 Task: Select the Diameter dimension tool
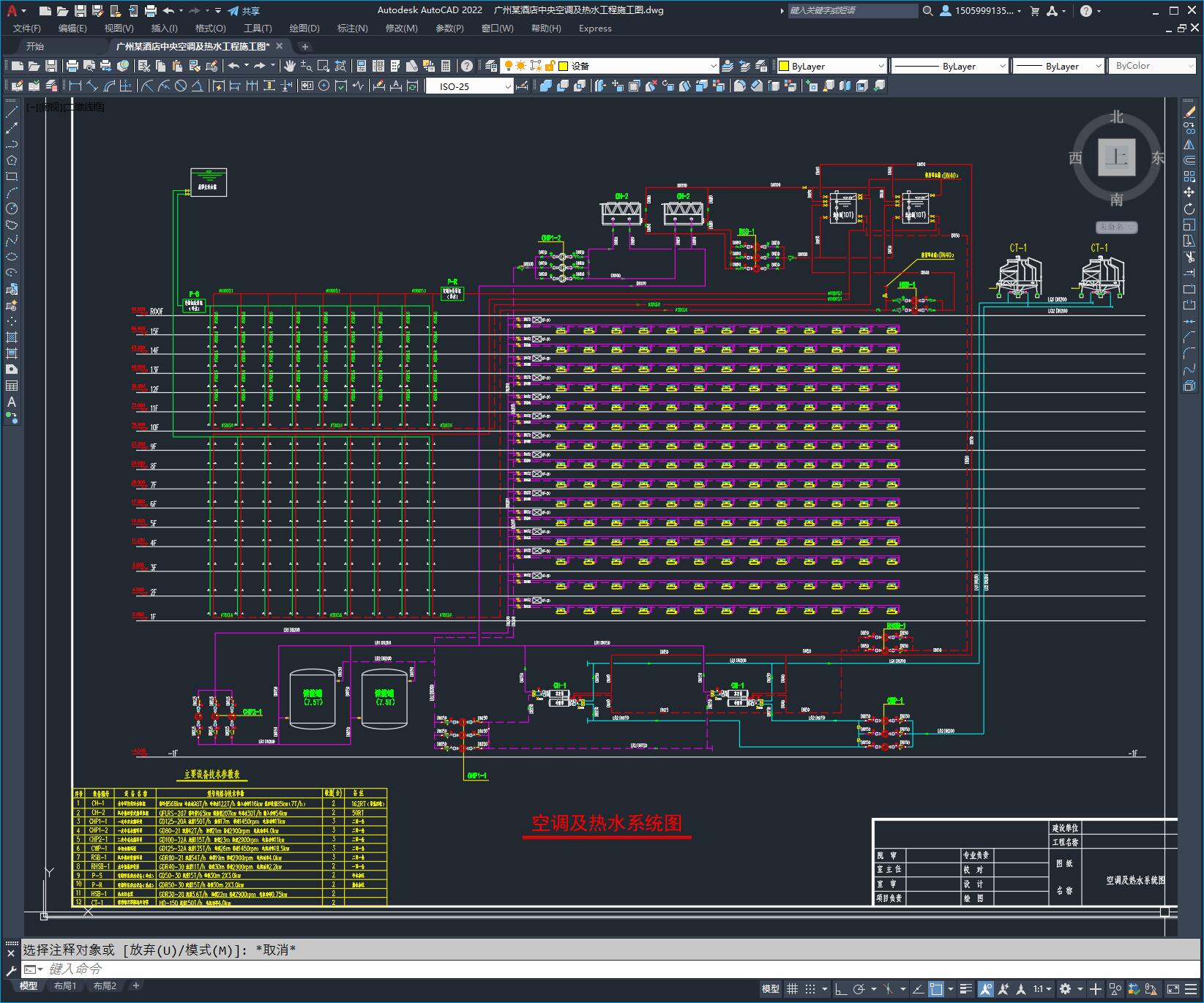pos(180,86)
